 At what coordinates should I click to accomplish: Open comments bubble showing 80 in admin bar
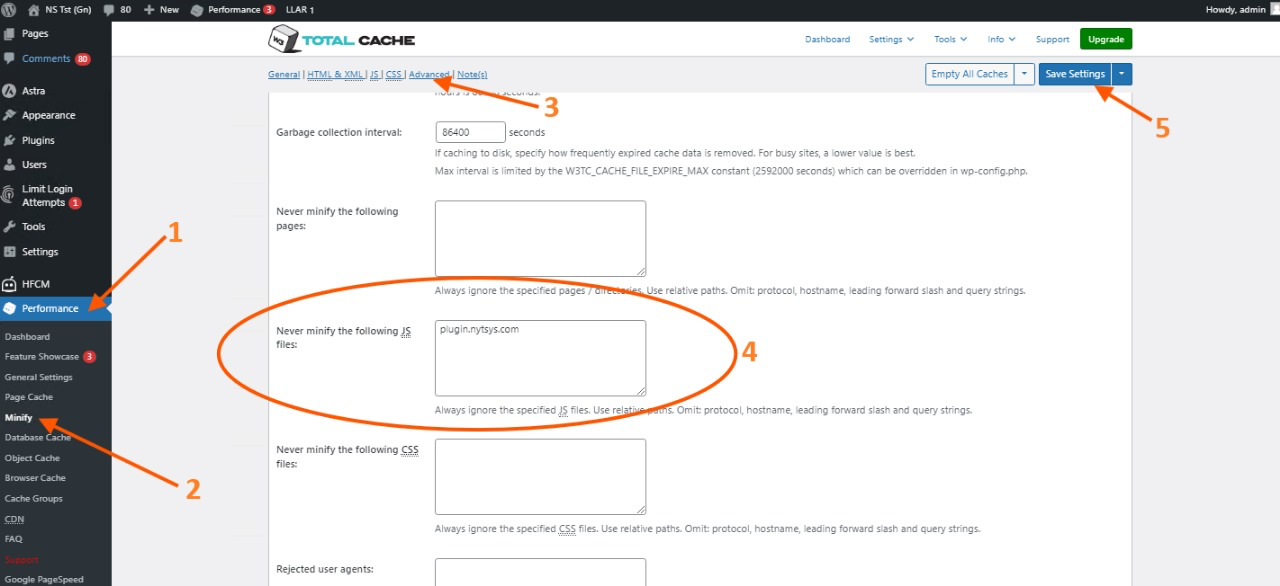point(117,9)
